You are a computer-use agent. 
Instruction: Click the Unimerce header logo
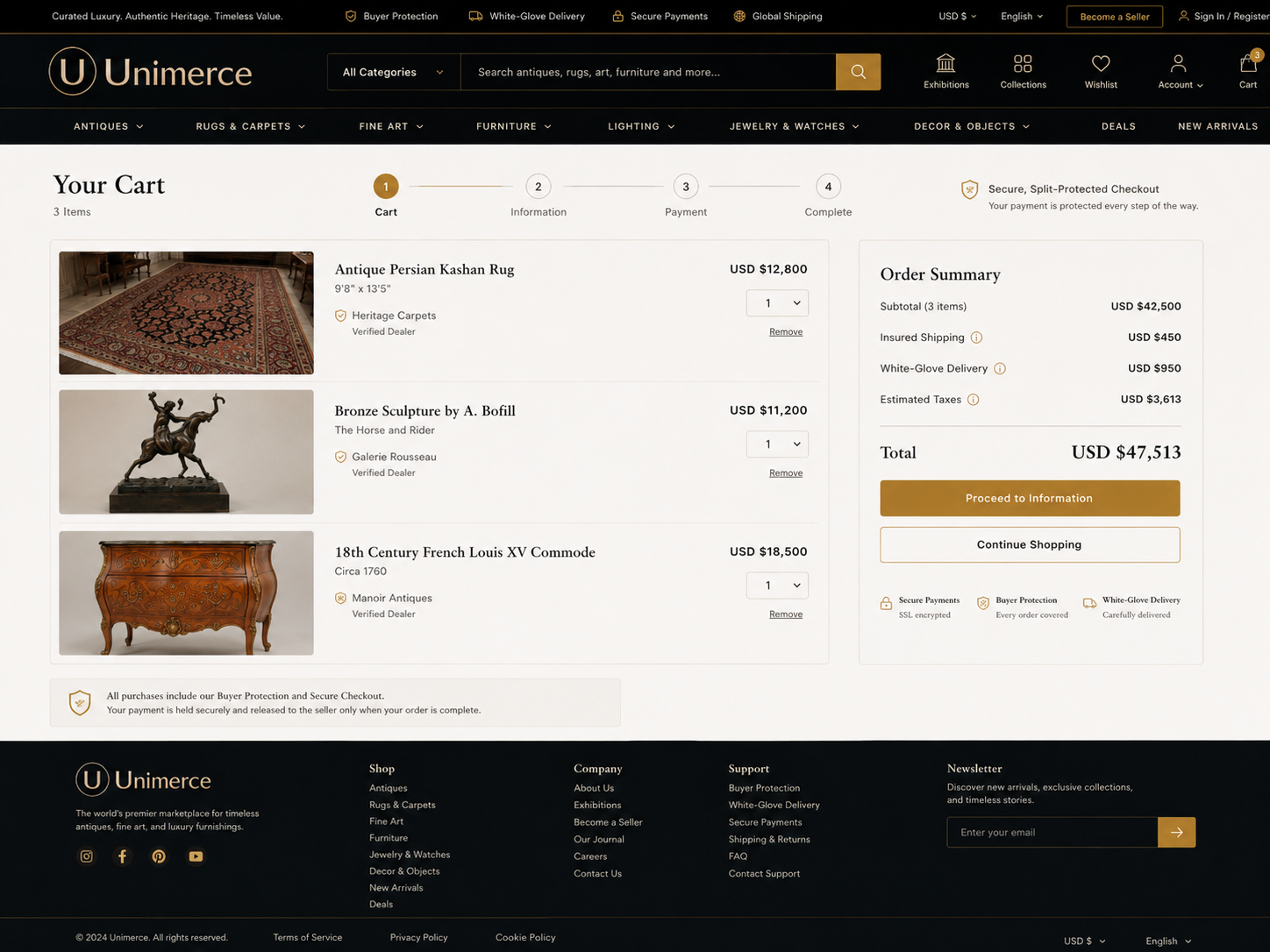pyautogui.click(x=150, y=71)
